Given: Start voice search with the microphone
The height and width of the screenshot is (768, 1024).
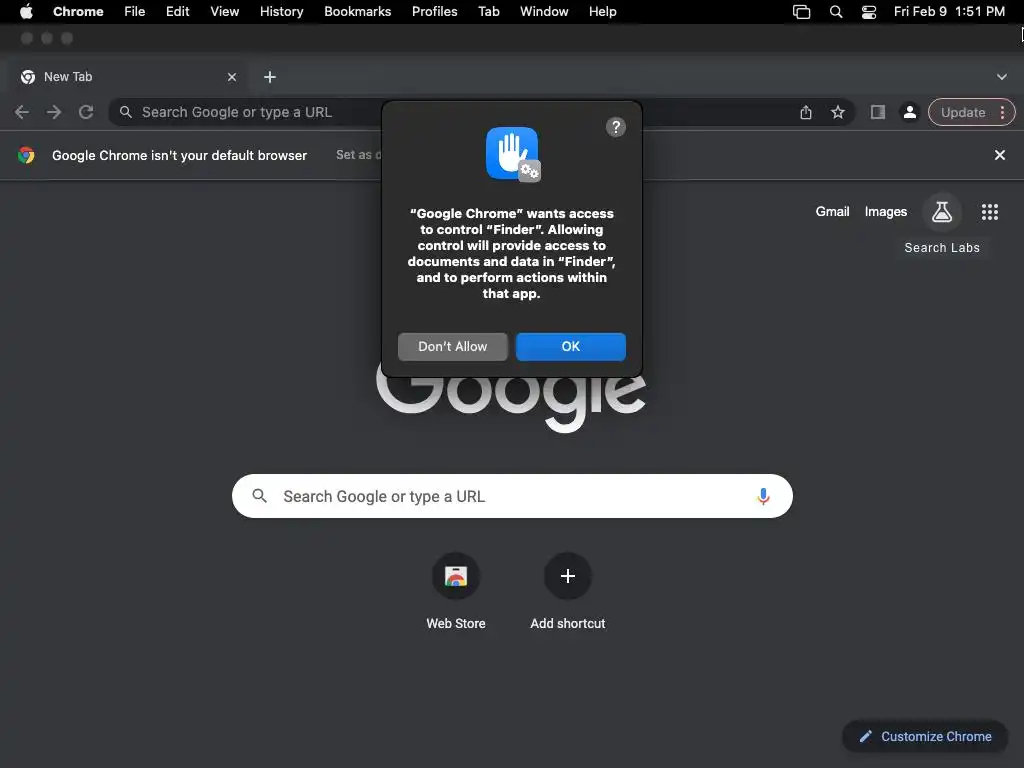Looking at the screenshot, I should tap(763, 496).
